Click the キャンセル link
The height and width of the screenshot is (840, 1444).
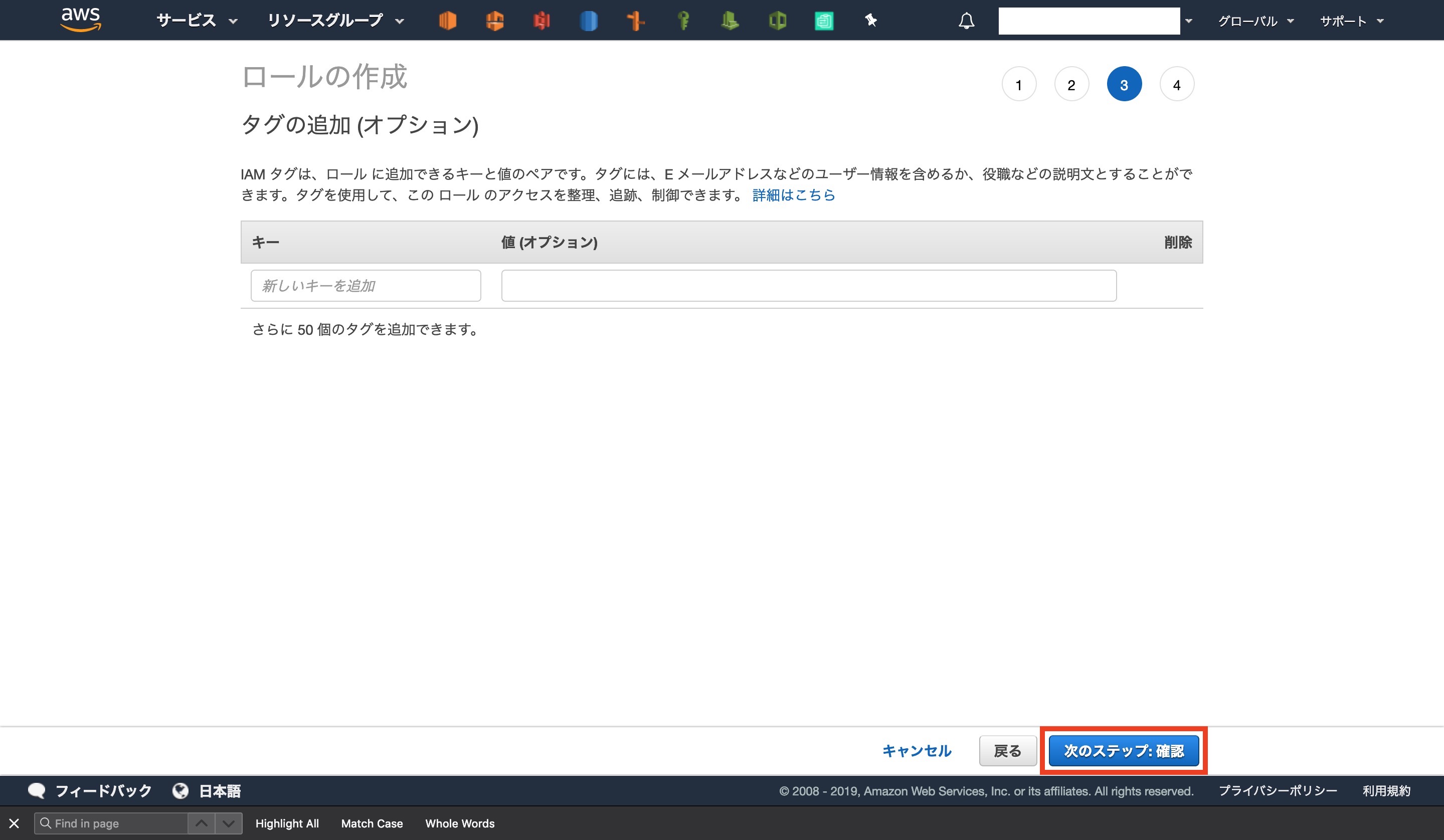[916, 751]
